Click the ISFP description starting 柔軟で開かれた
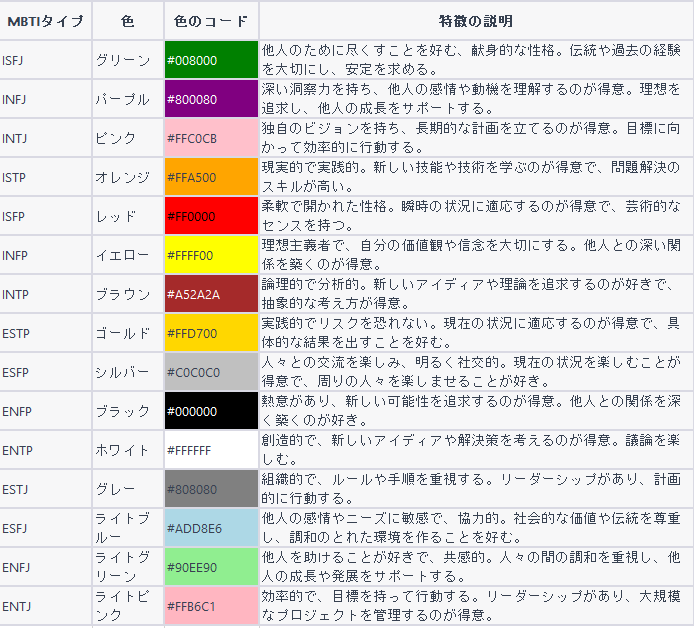 [476, 216]
